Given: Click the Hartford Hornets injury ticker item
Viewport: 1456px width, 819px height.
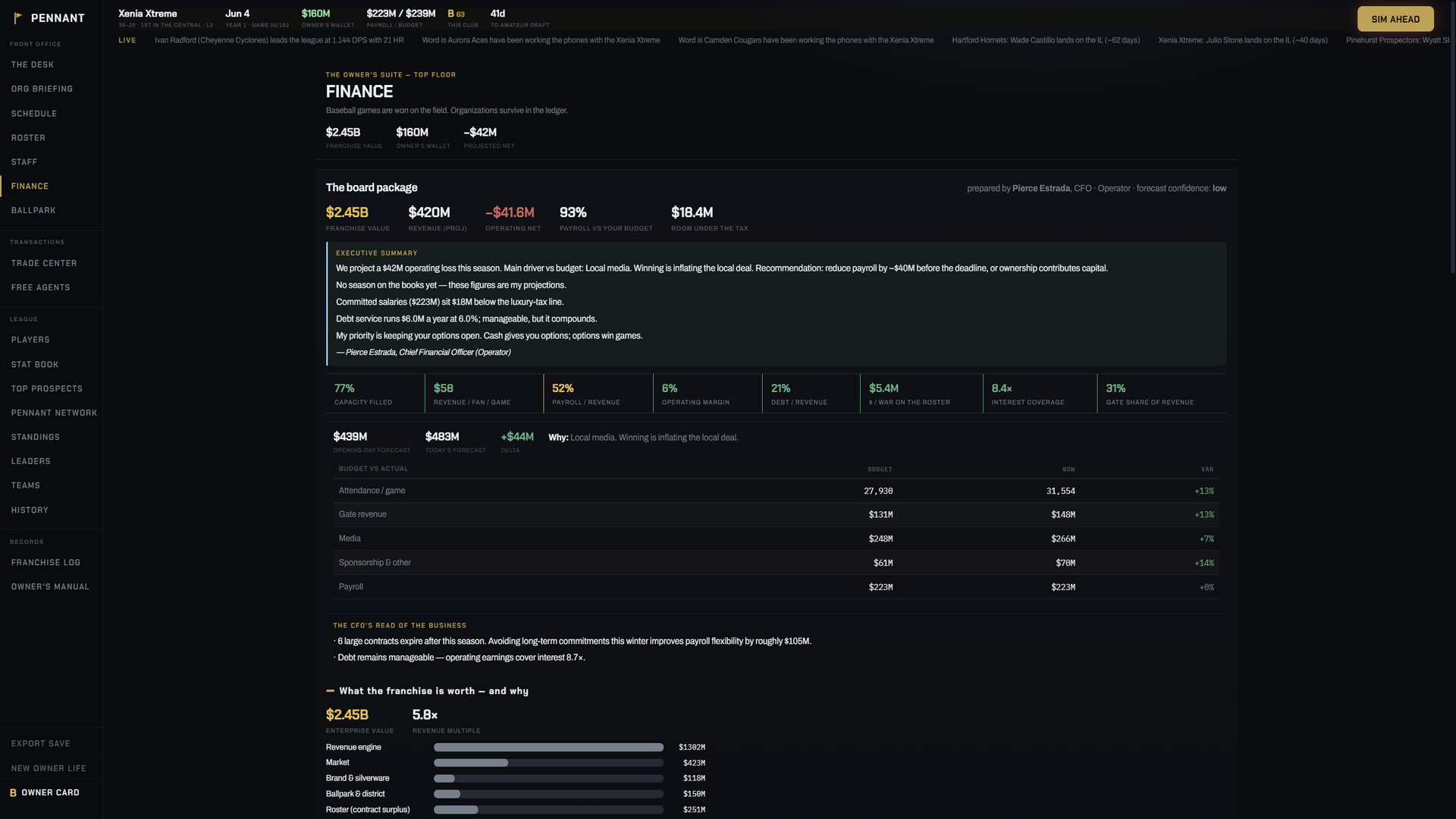Looking at the screenshot, I should (1046, 40).
